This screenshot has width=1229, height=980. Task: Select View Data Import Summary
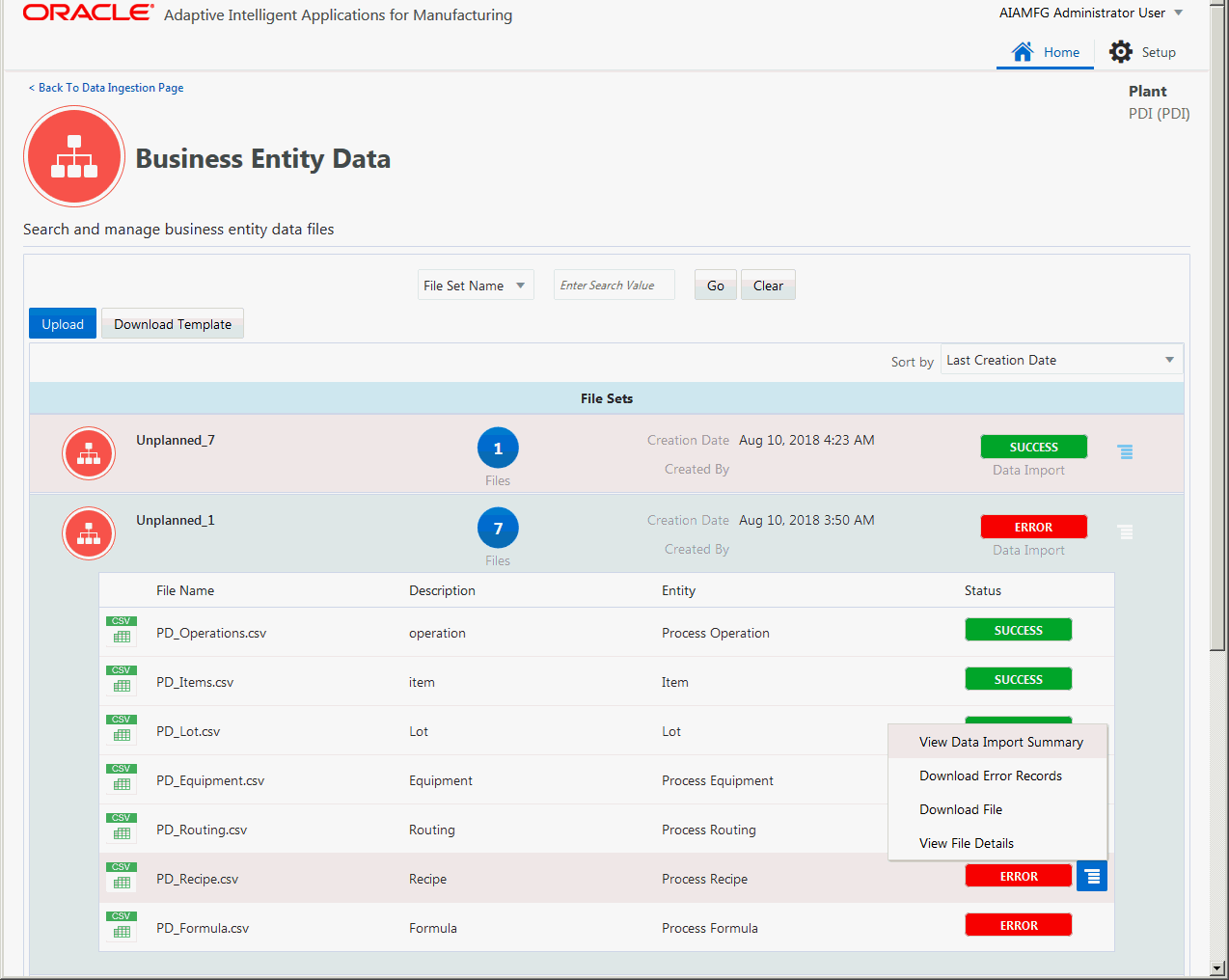tap(998, 742)
